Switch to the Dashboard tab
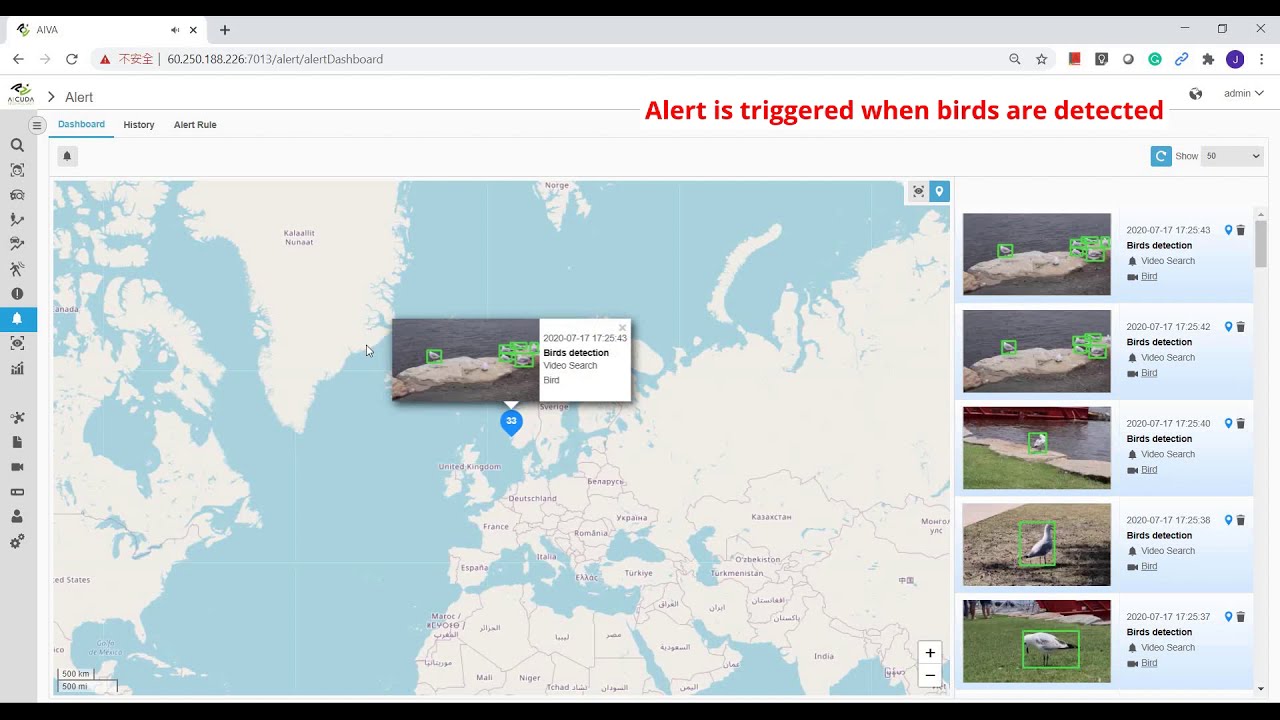 click(81, 124)
